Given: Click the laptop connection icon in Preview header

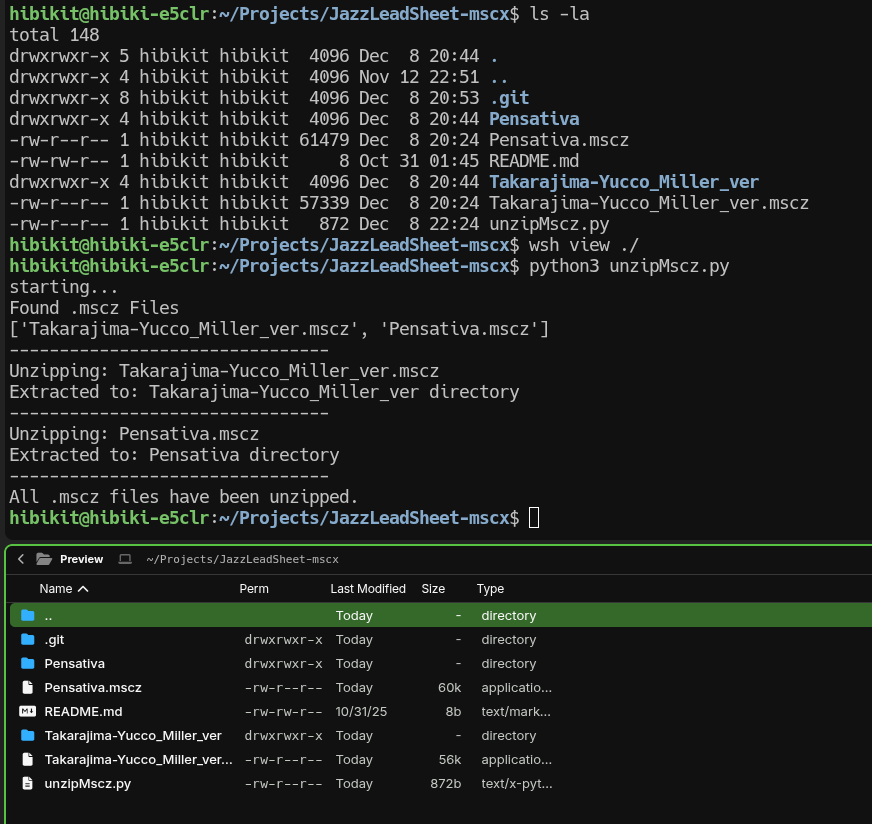Looking at the screenshot, I should [125, 559].
